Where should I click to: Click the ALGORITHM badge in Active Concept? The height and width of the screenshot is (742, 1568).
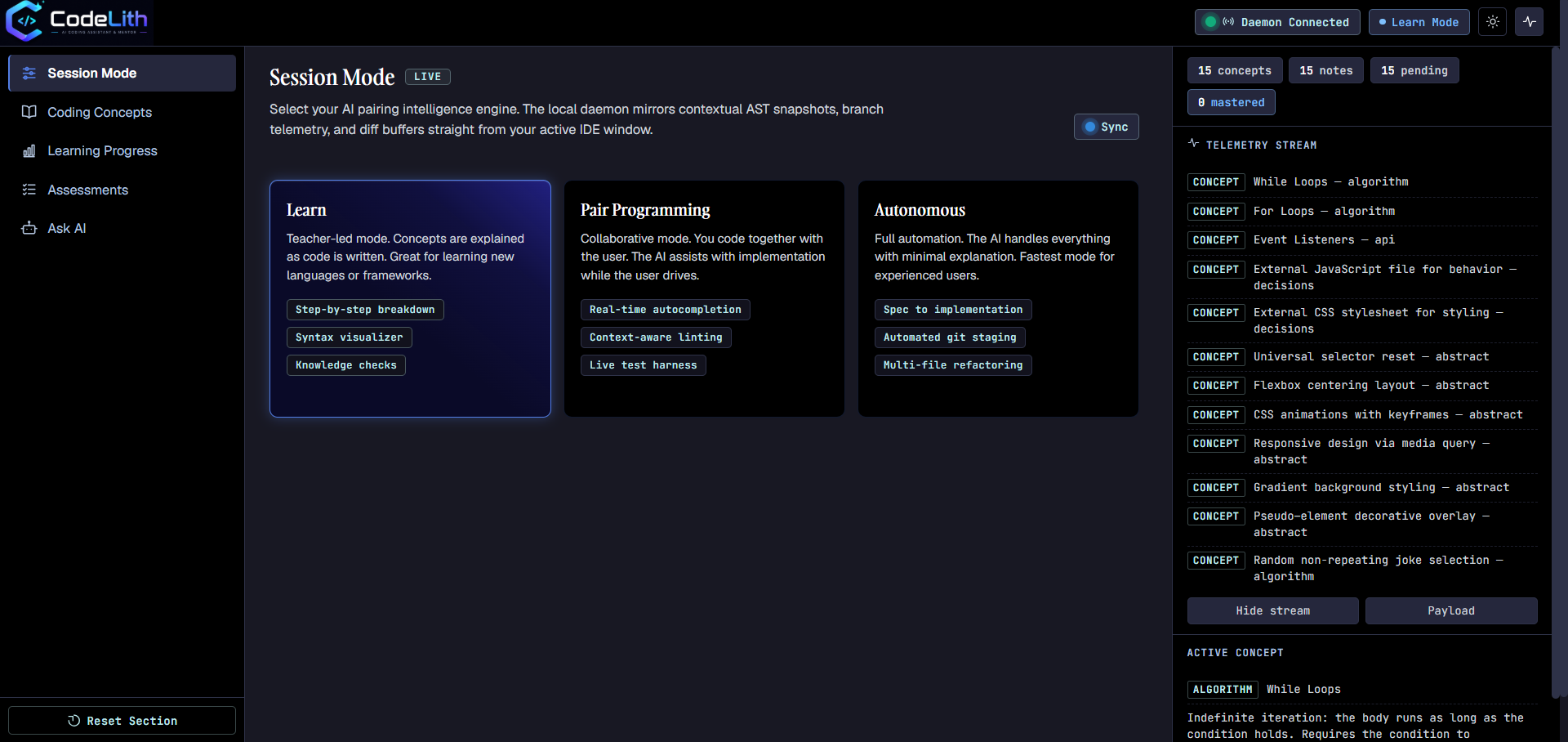1223,690
